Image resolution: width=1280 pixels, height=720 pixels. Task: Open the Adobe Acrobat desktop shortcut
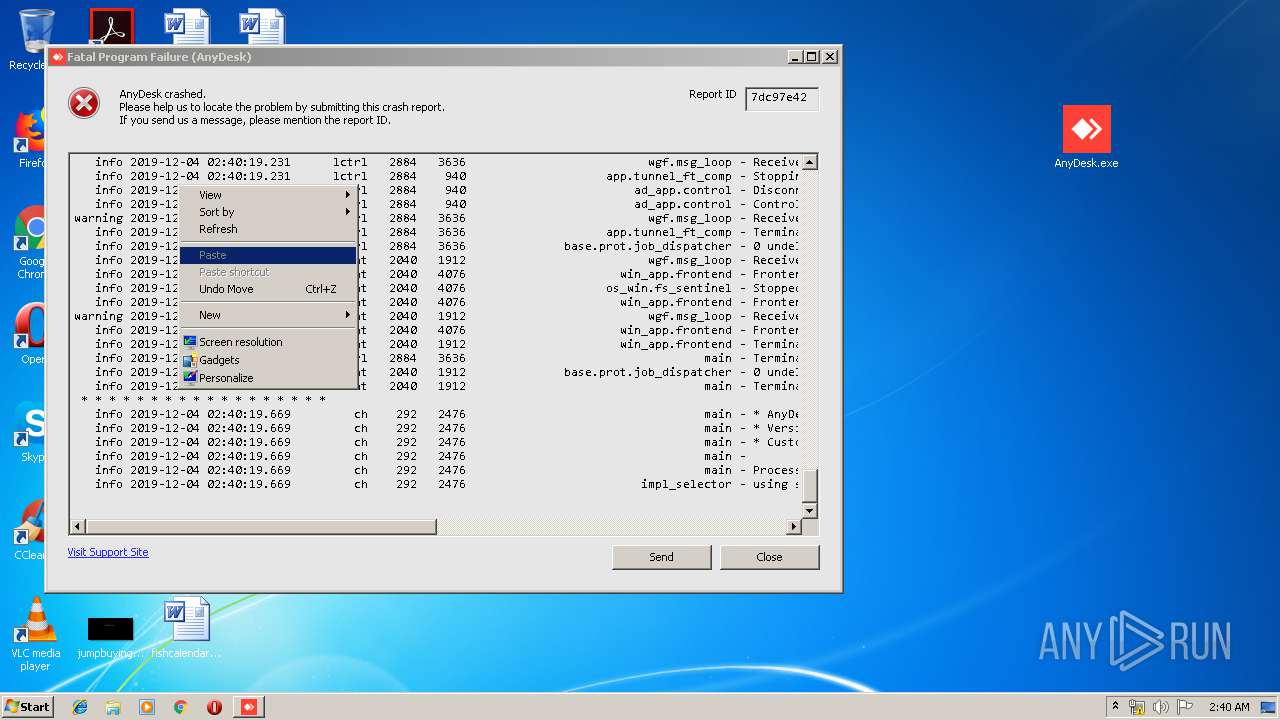click(111, 27)
